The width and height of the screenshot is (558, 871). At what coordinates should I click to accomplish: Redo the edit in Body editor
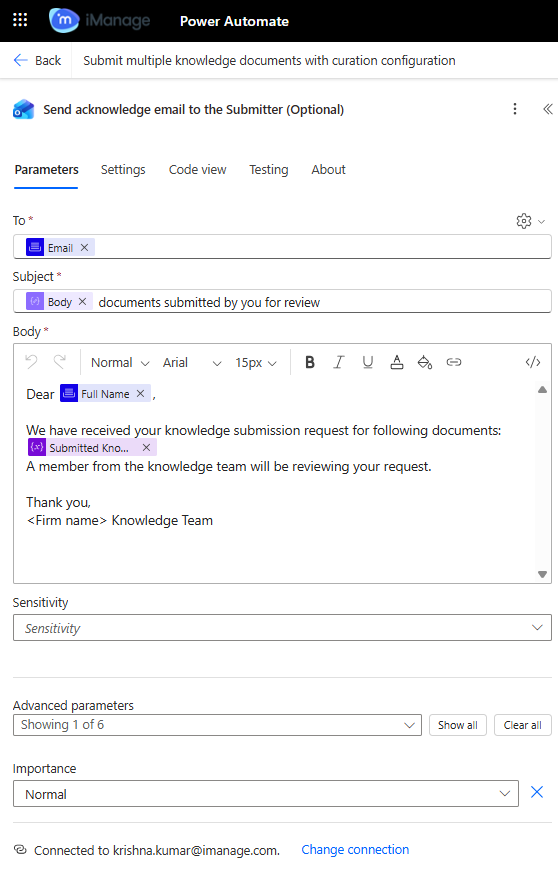click(x=60, y=362)
